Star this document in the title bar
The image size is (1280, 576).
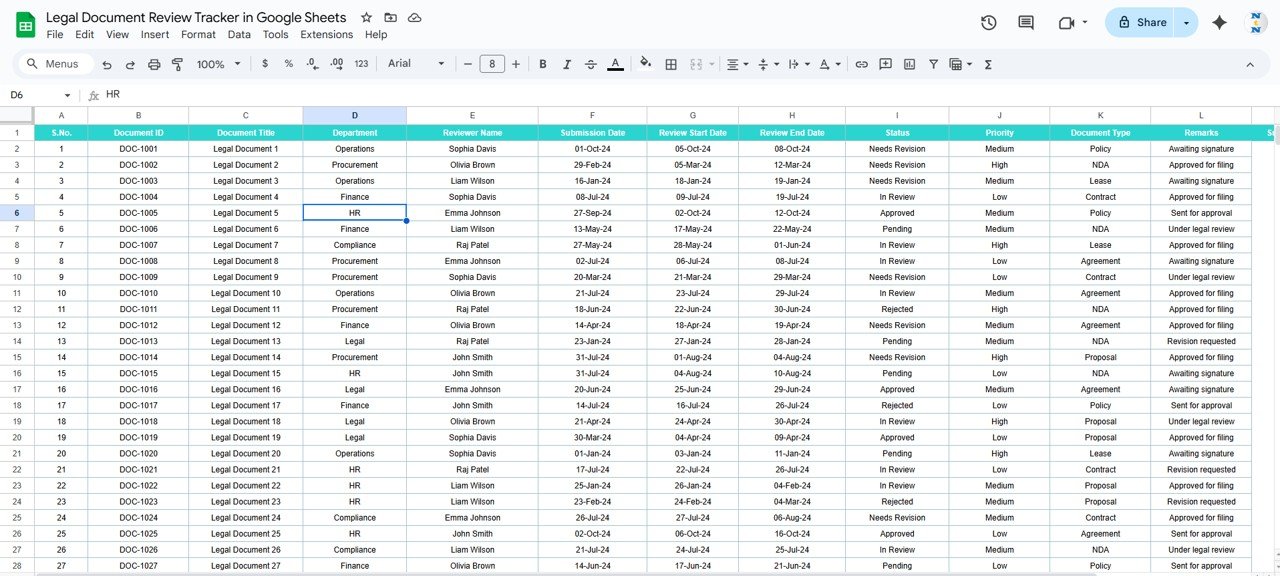click(x=366, y=18)
